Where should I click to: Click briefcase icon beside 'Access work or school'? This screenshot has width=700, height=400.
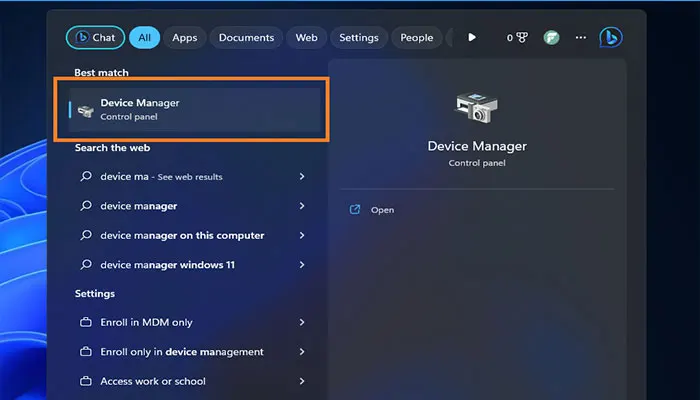(x=86, y=381)
